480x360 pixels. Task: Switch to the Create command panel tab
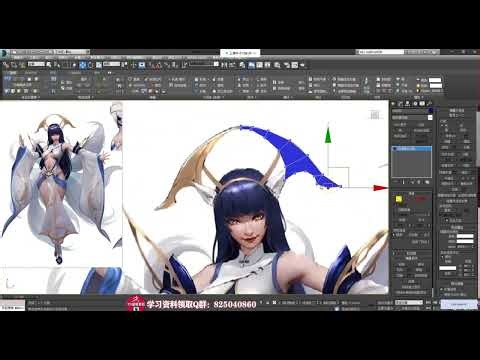[x=394, y=104]
